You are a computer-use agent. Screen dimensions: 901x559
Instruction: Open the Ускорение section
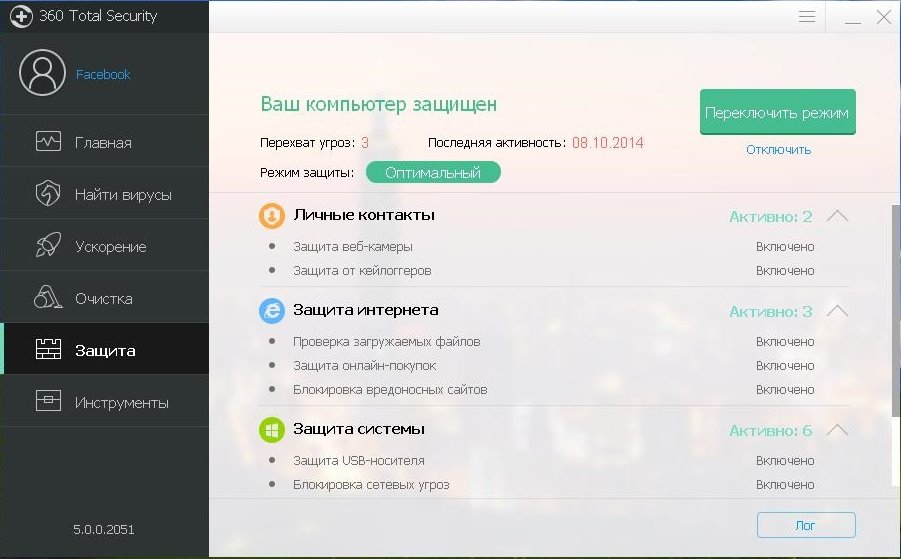point(105,245)
